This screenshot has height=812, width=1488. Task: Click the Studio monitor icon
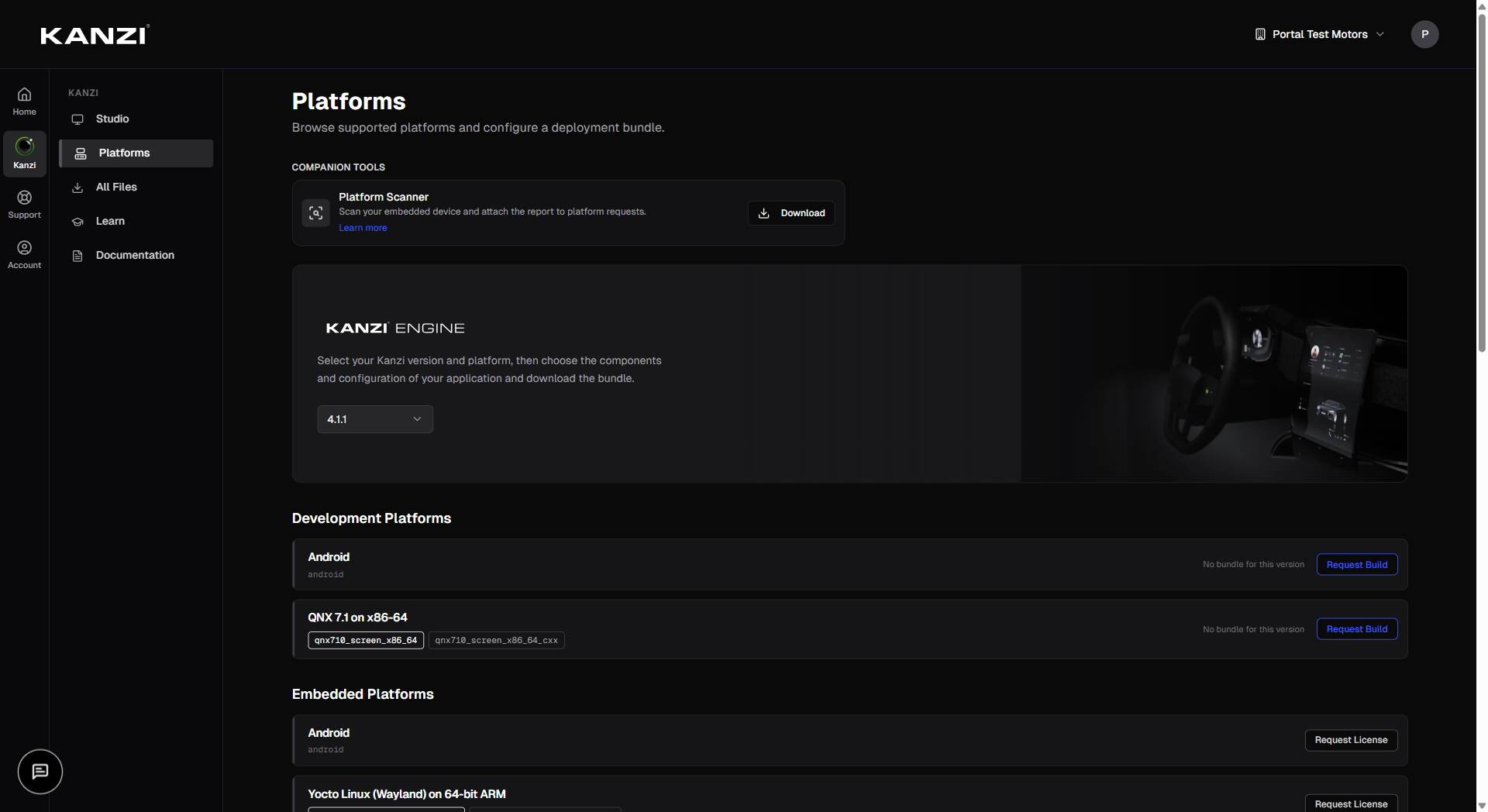tap(77, 119)
